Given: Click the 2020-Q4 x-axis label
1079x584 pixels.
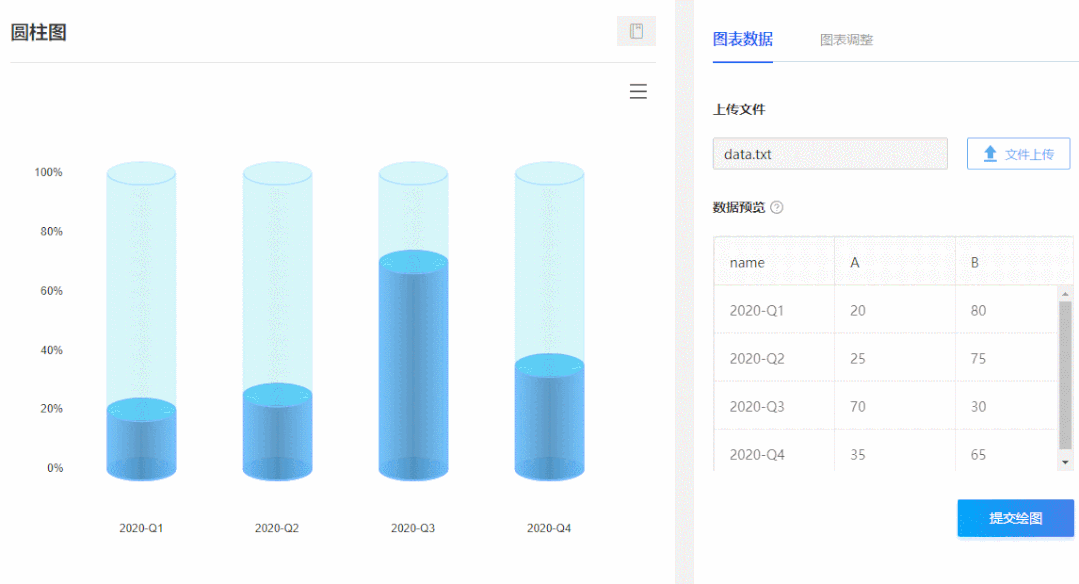Looking at the screenshot, I should 548,528.
